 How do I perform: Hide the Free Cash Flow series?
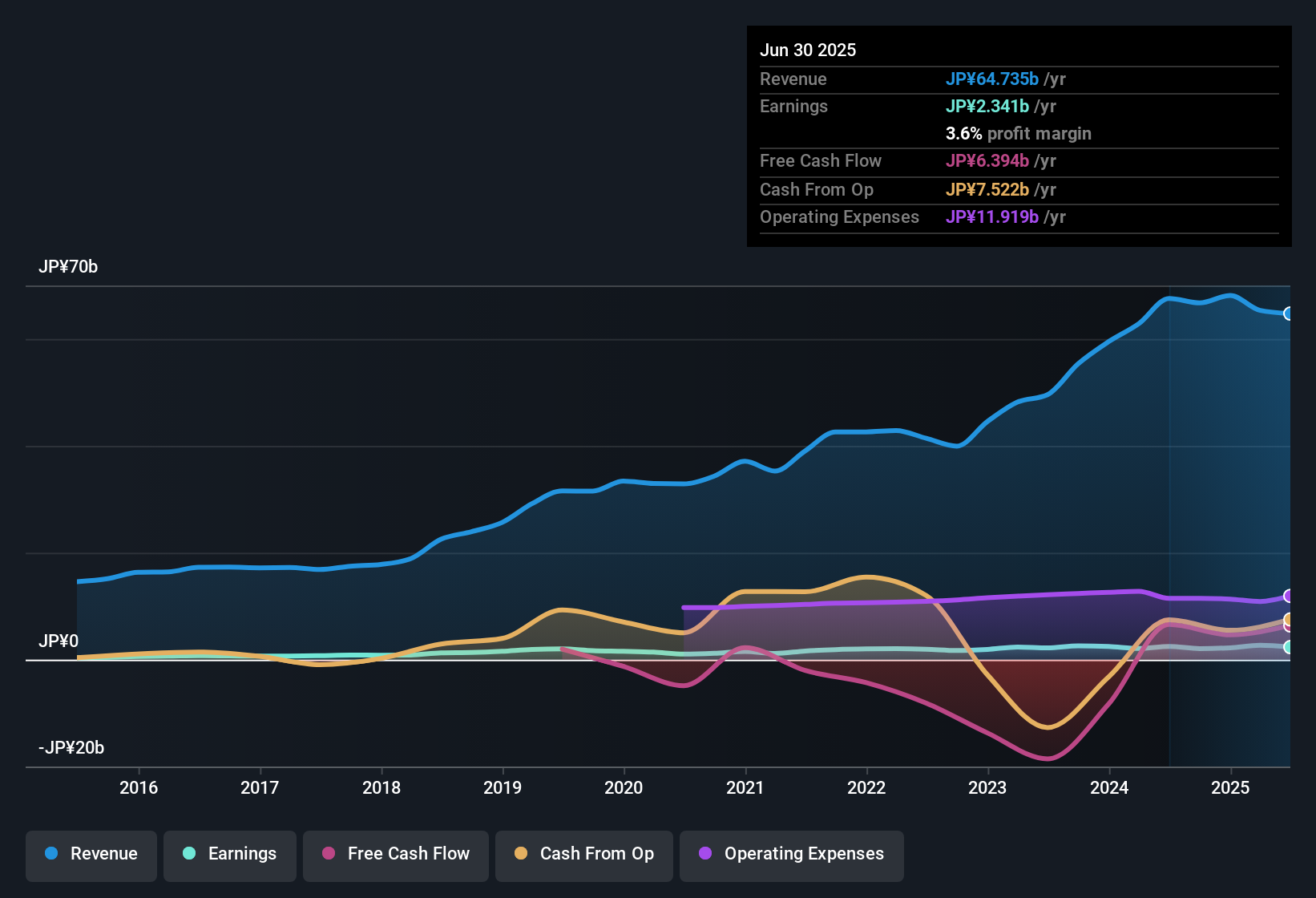pyautogui.click(x=396, y=854)
